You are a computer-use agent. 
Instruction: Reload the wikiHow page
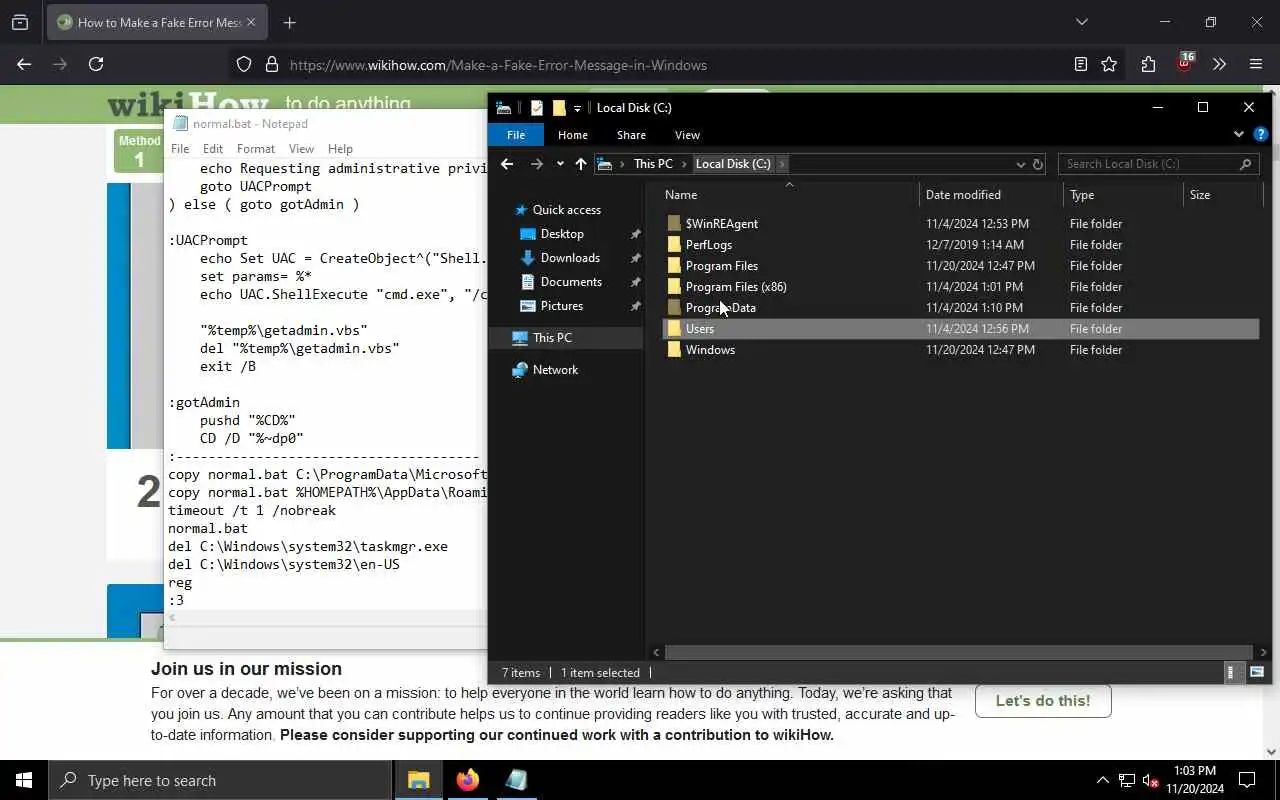96,64
